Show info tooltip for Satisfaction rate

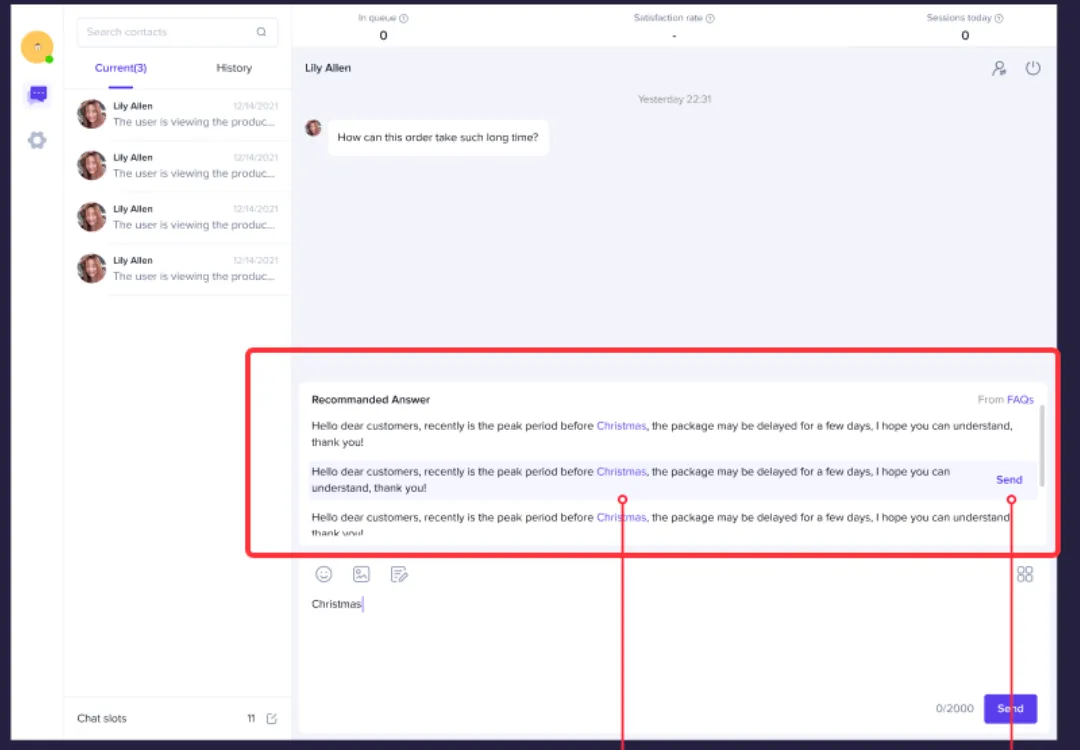[710, 19]
